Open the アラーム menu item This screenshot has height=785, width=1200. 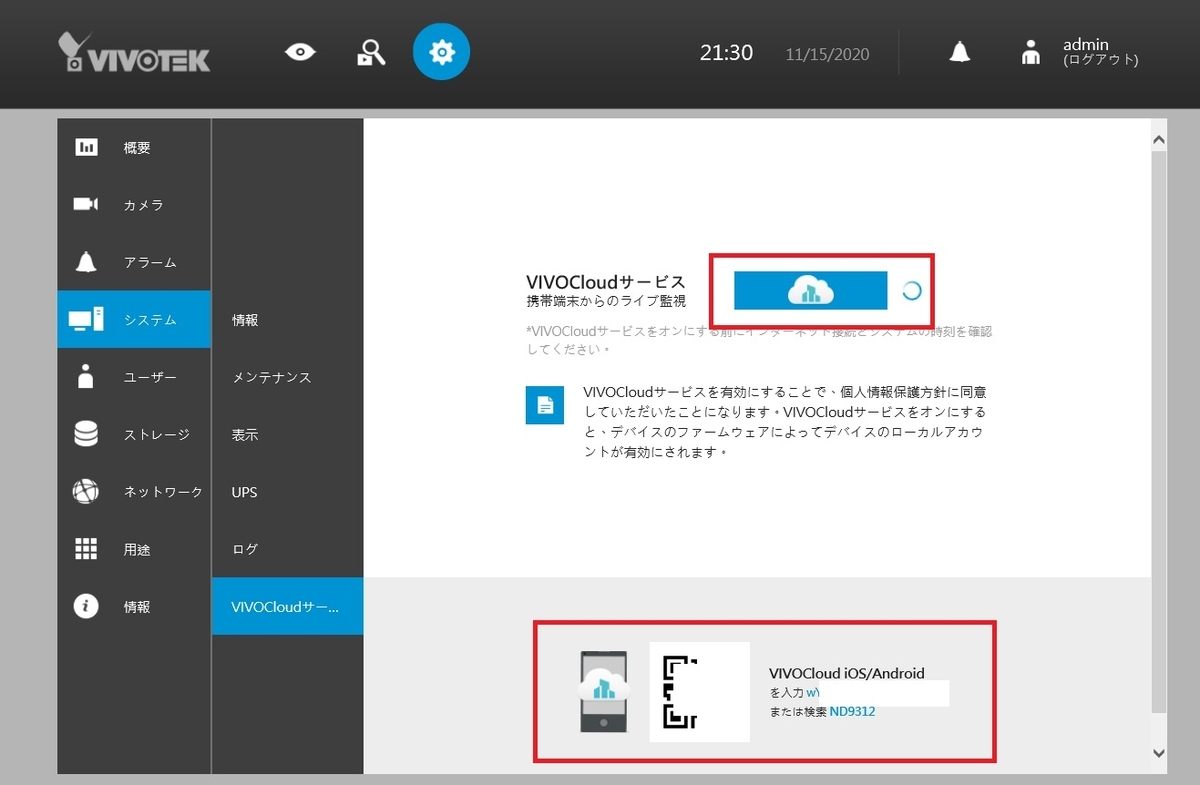(x=134, y=262)
